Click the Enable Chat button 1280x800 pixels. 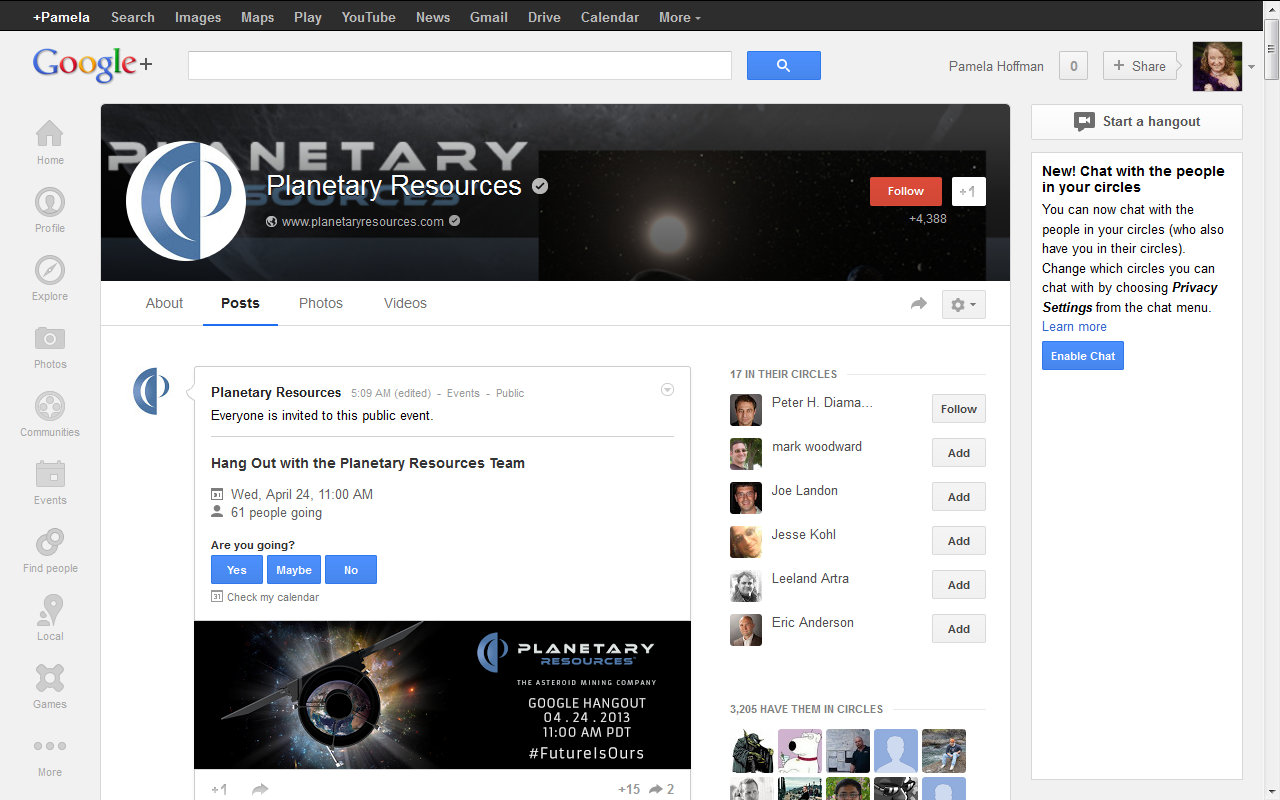click(x=1083, y=356)
